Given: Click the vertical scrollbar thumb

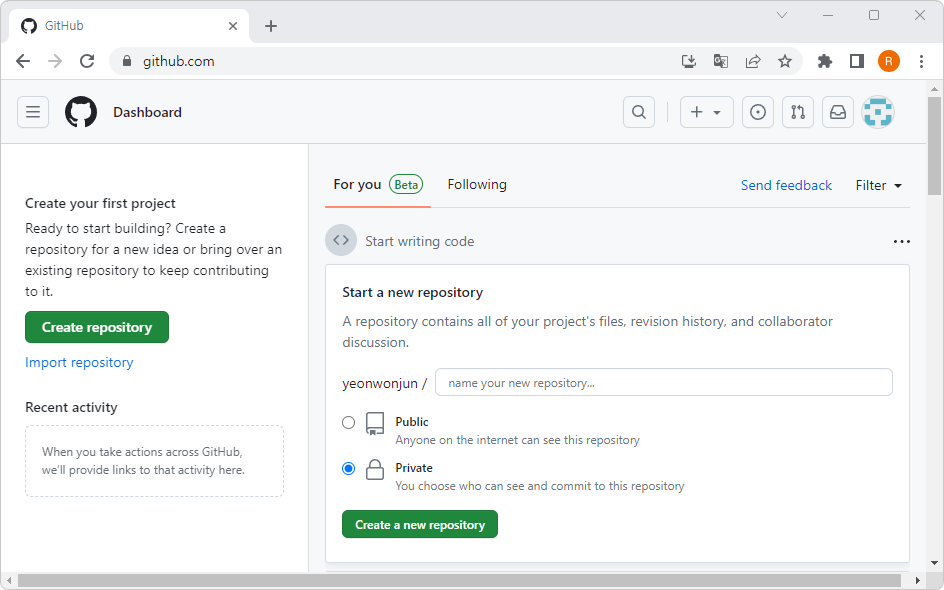Looking at the screenshot, I should (x=934, y=146).
